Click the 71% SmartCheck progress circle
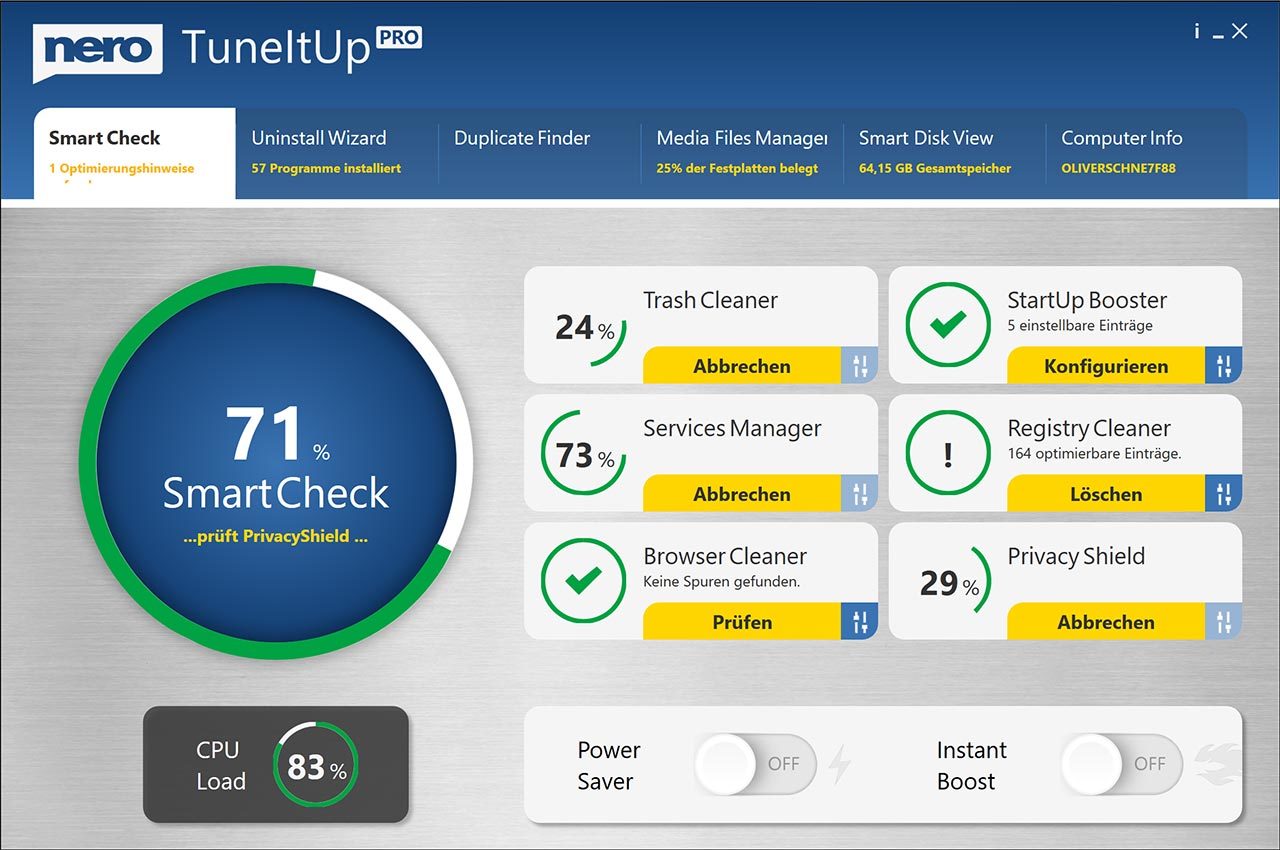This screenshot has height=850, width=1280. (276, 462)
